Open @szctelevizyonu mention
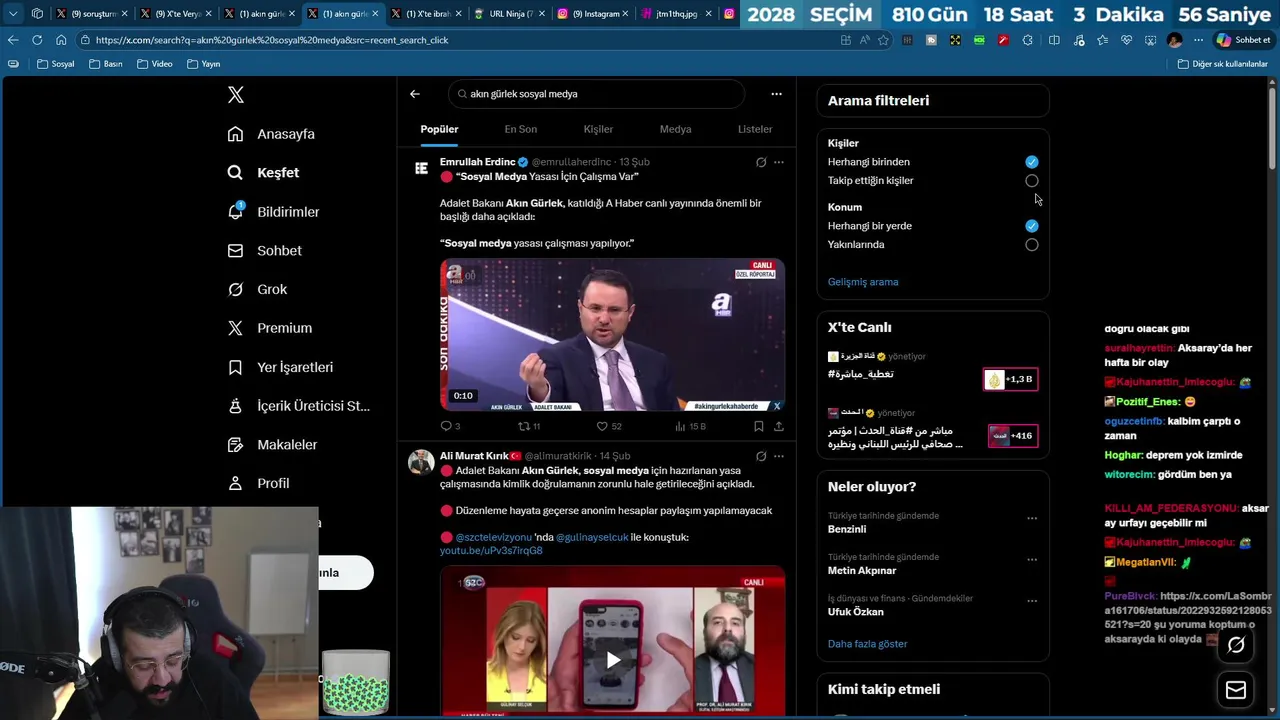This screenshot has width=1280, height=720. pos(494,537)
